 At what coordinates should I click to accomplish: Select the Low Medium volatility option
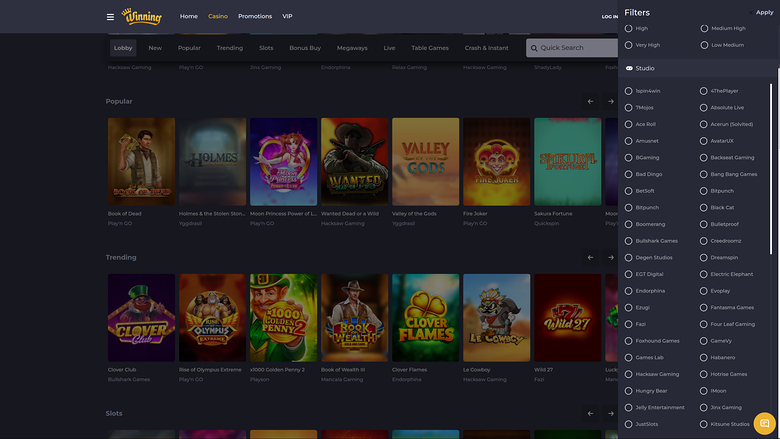704,45
